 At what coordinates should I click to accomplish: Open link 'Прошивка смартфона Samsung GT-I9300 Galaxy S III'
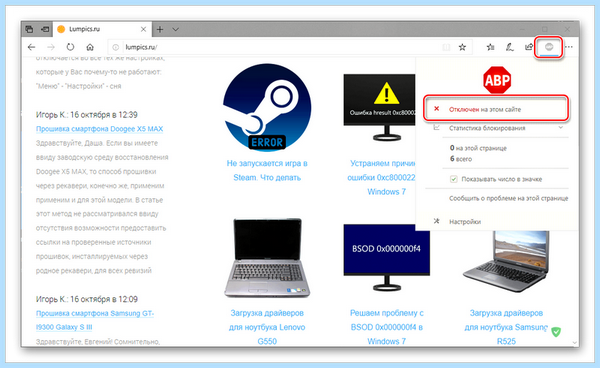click(x=95, y=320)
